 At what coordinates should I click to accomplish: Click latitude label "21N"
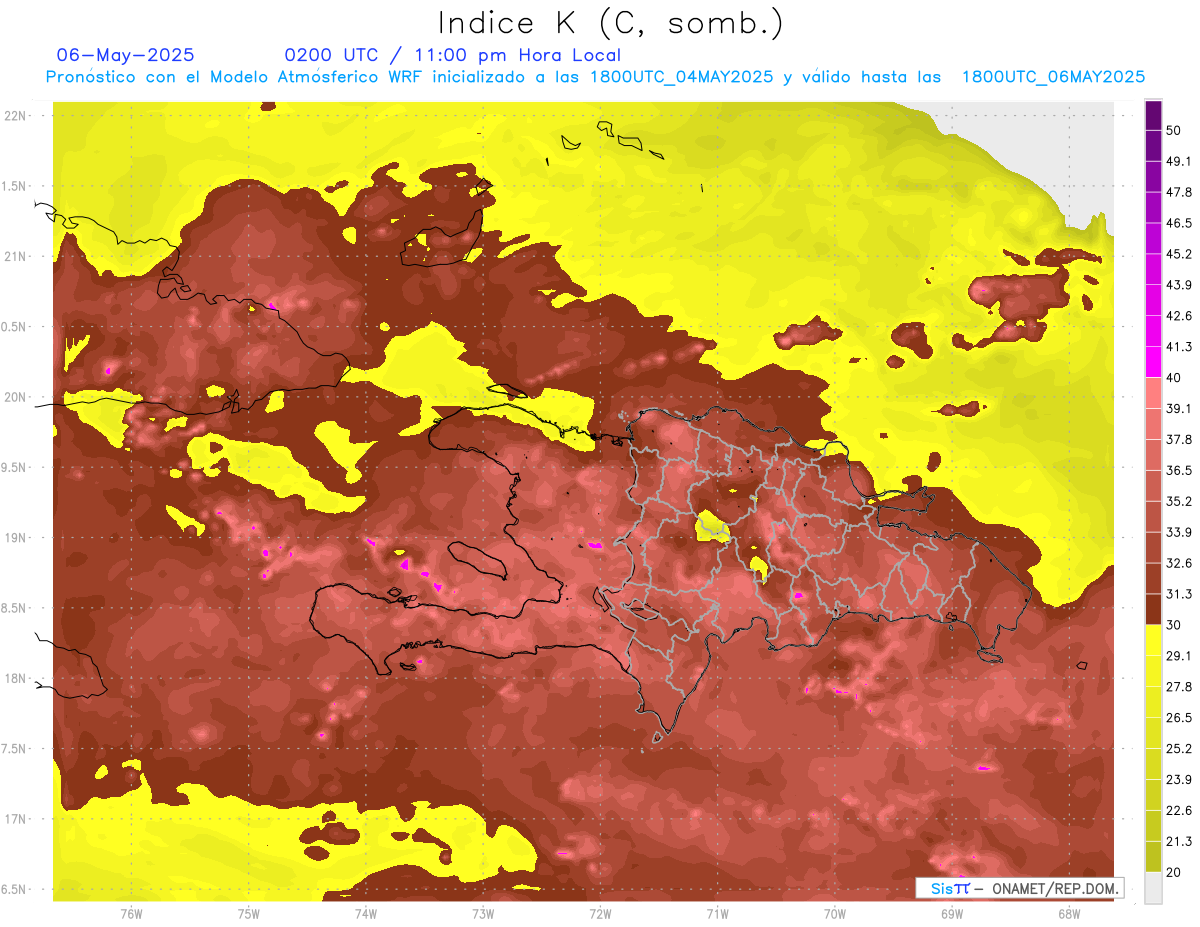click(x=17, y=256)
